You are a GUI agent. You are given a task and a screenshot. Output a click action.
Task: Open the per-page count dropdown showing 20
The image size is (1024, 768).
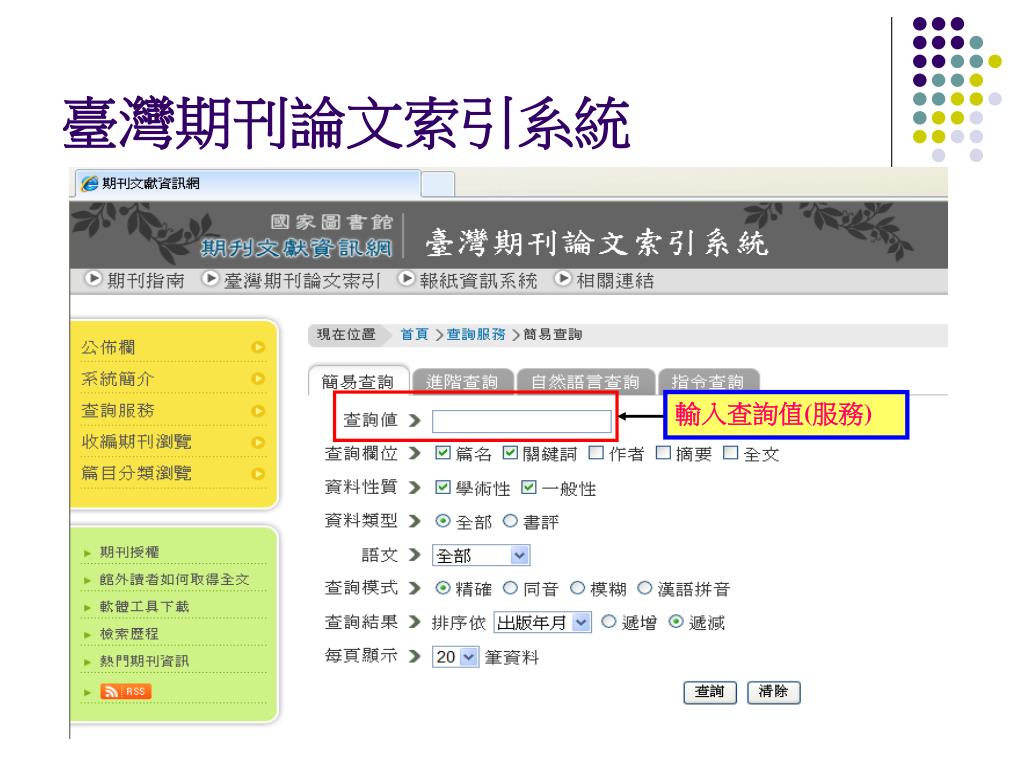click(x=456, y=656)
